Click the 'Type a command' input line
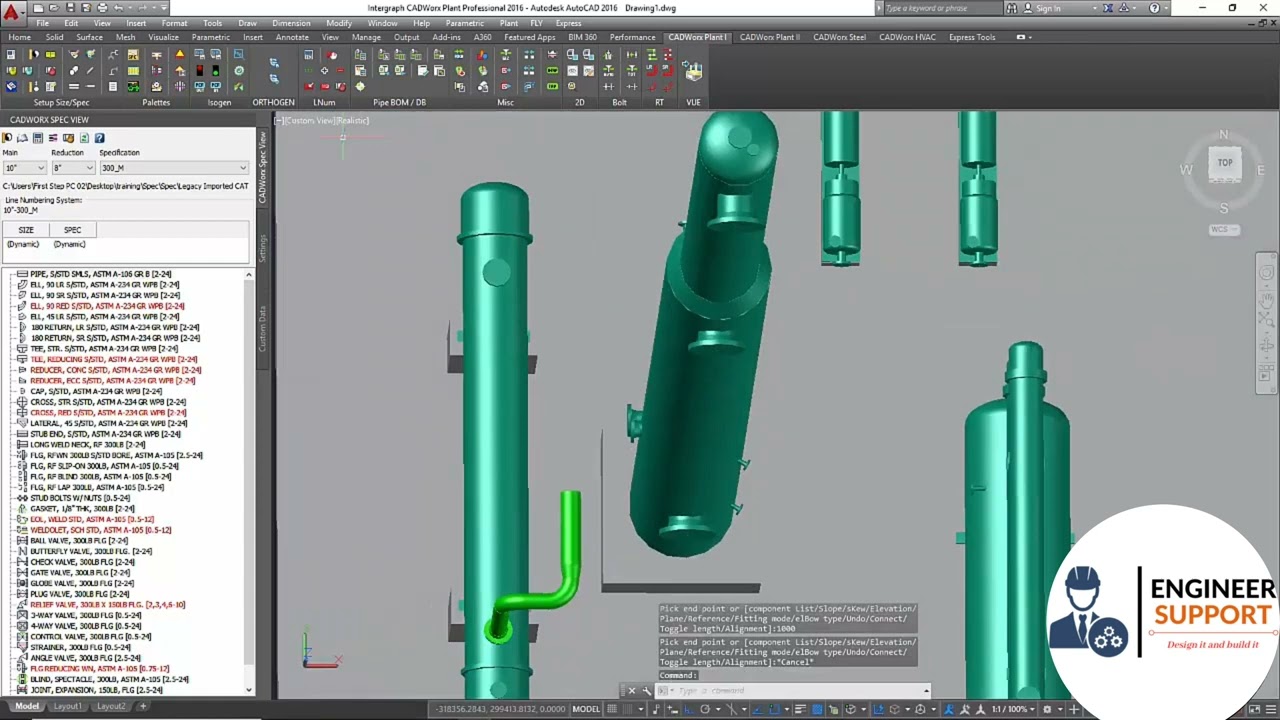 tap(795, 690)
